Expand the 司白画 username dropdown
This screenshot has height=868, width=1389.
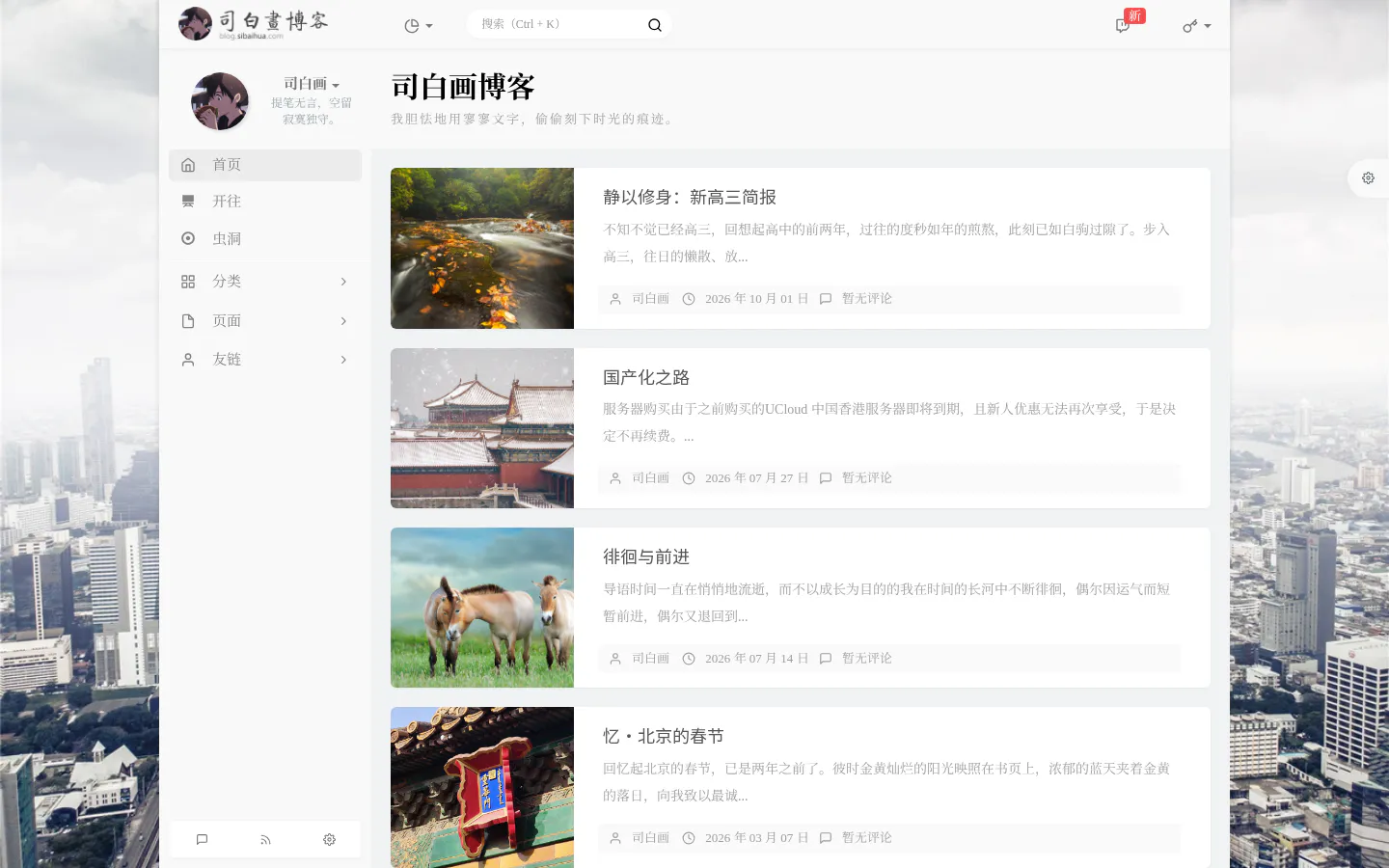pyautogui.click(x=312, y=84)
